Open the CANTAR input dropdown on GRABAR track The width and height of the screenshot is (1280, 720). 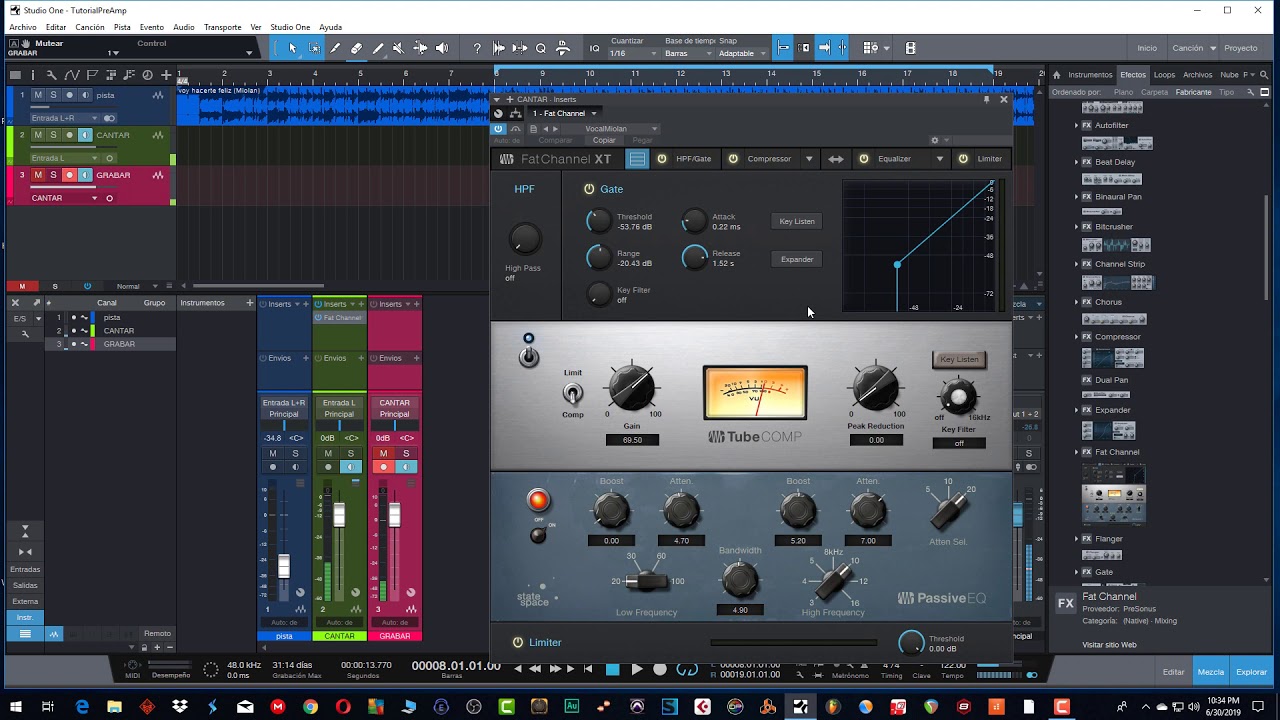(x=64, y=198)
